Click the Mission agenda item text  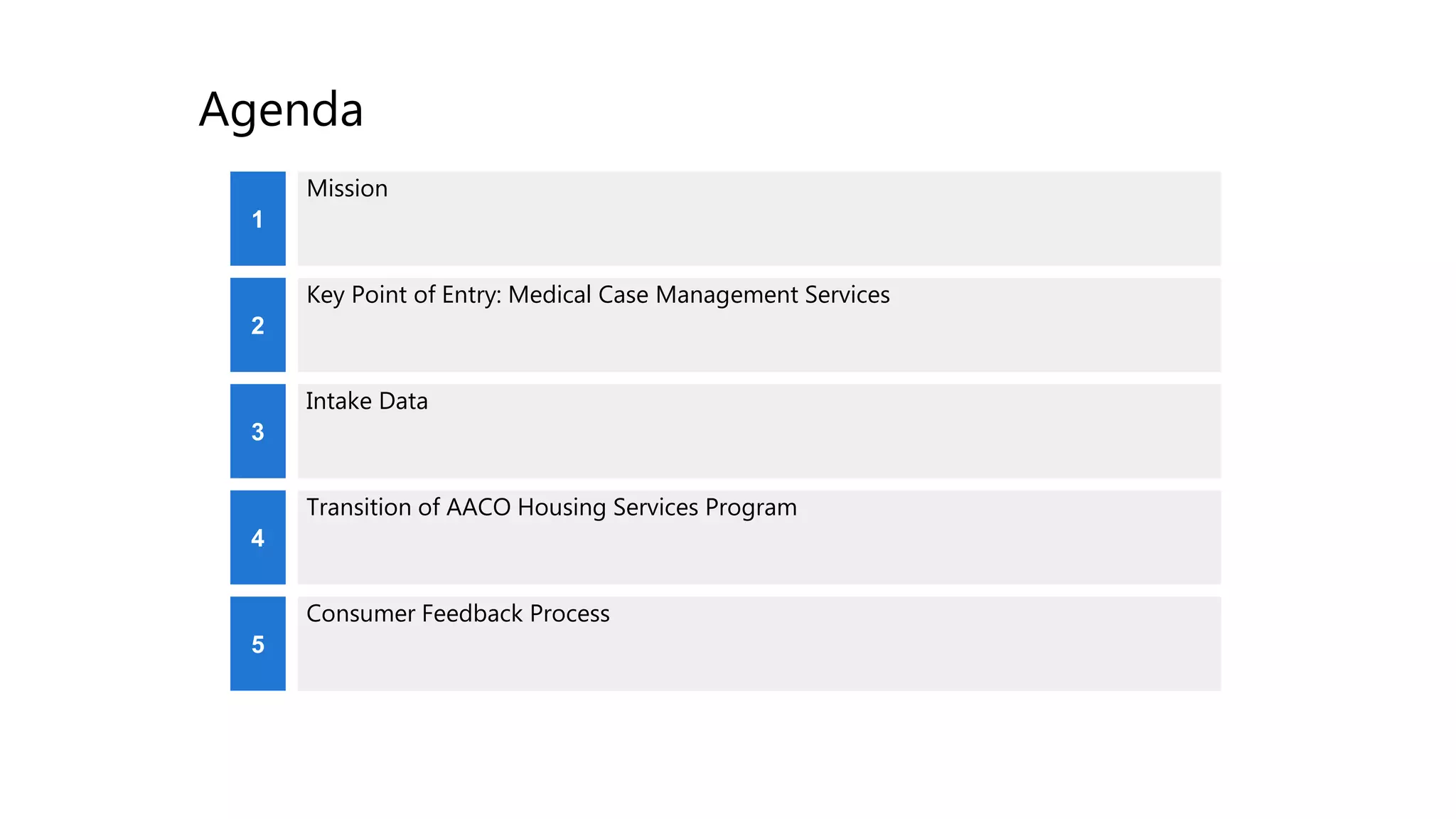(347, 188)
